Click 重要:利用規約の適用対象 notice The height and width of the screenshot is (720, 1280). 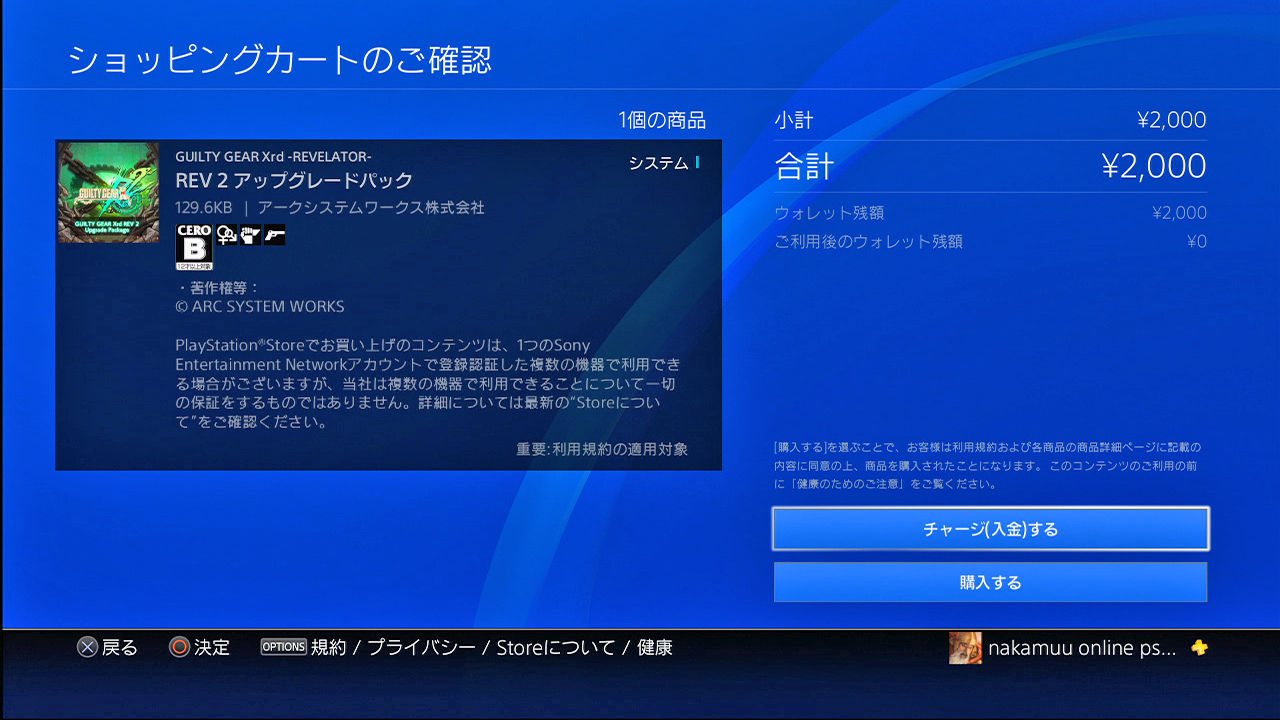(602, 449)
